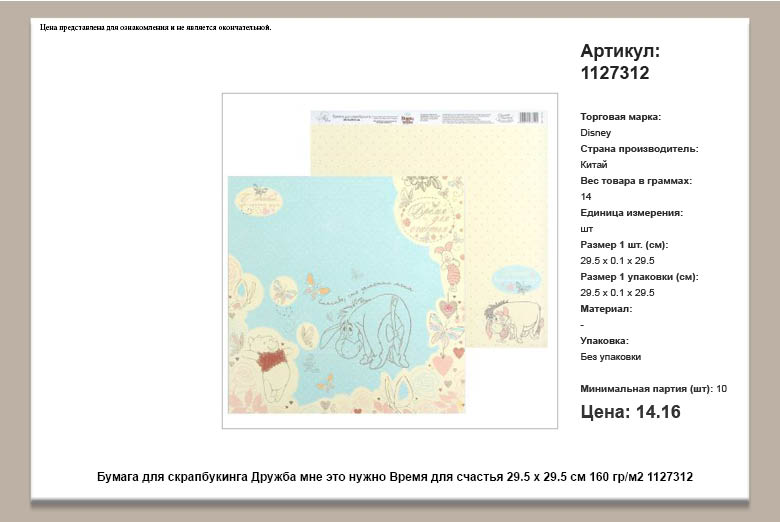Click the 'Вес товара в граммах:' label
780x522 pixels.
click(x=636, y=181)
